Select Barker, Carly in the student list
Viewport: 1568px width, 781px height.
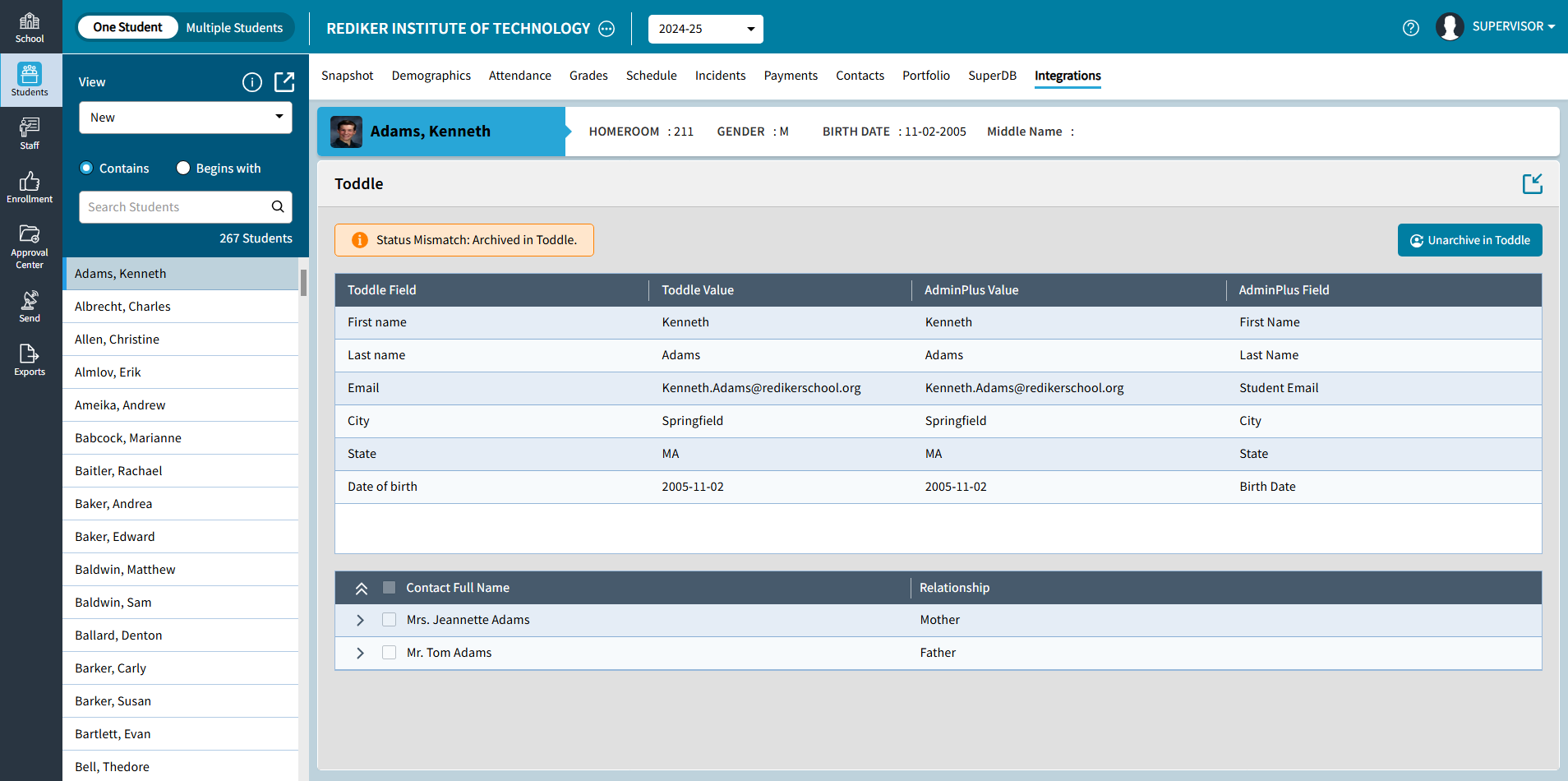pyautogui.click(x=181, y=668)
